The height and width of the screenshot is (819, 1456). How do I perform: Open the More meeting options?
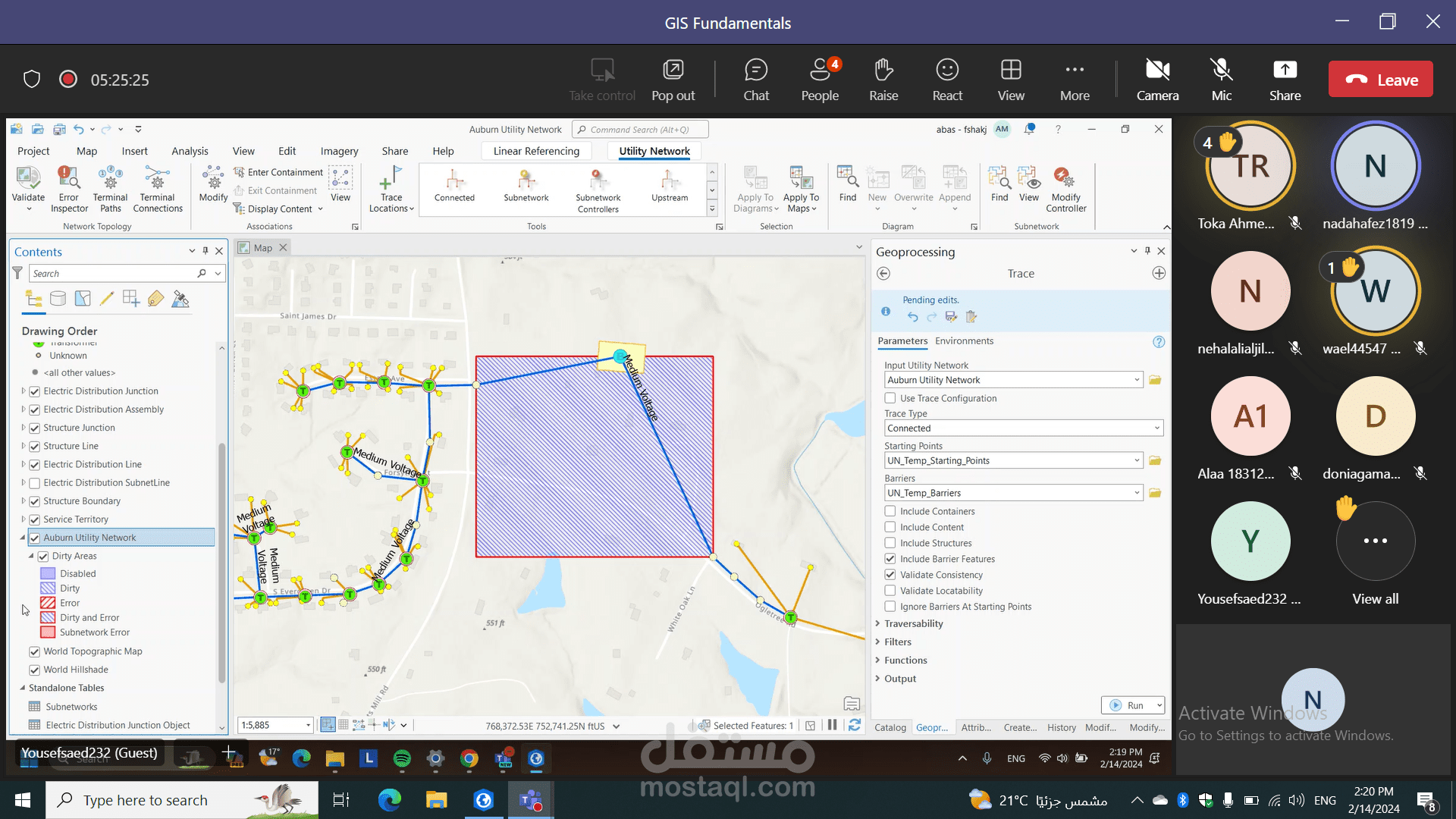[x=1075, y=80]
